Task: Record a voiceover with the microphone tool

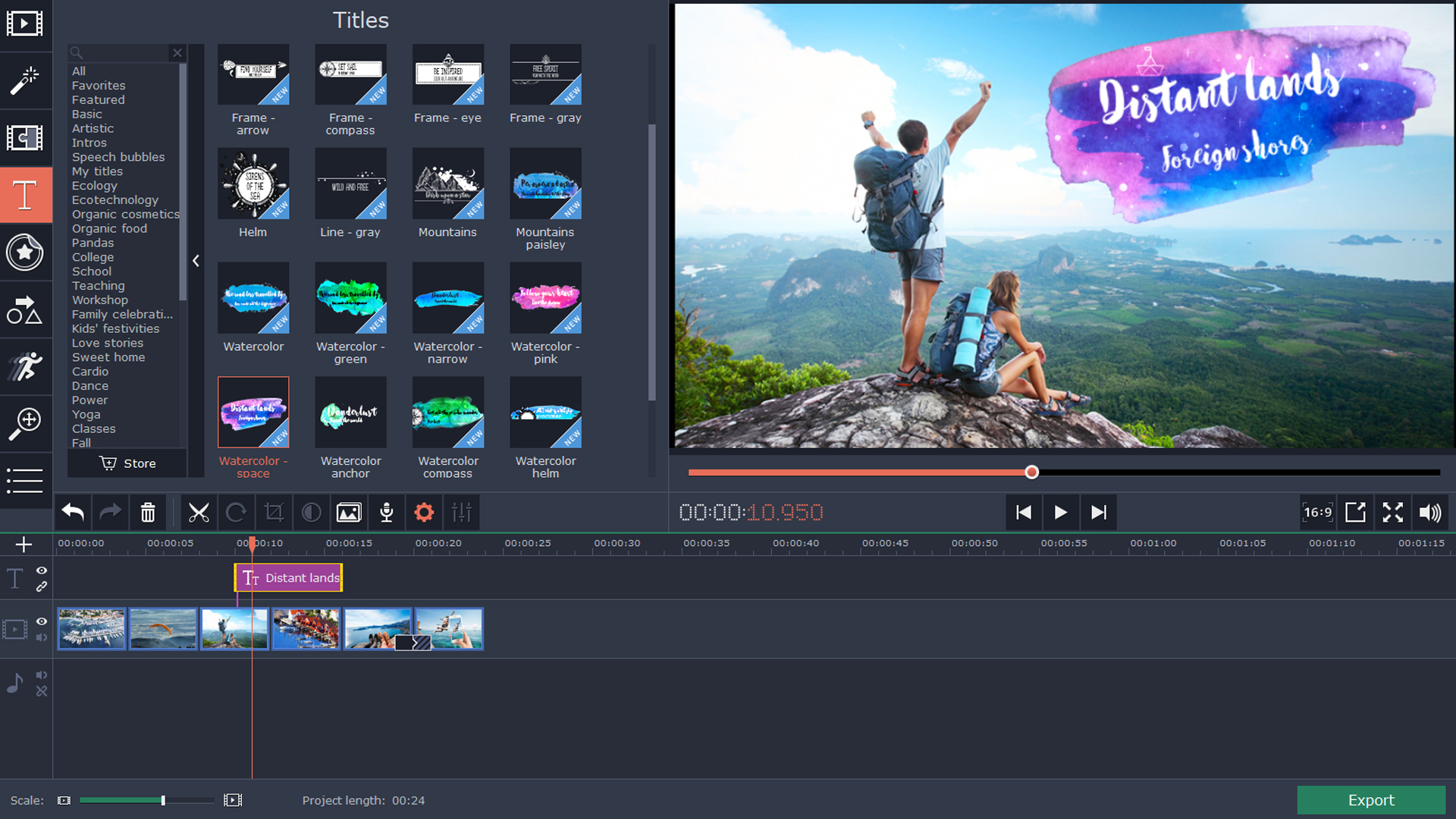Action: 386,512
